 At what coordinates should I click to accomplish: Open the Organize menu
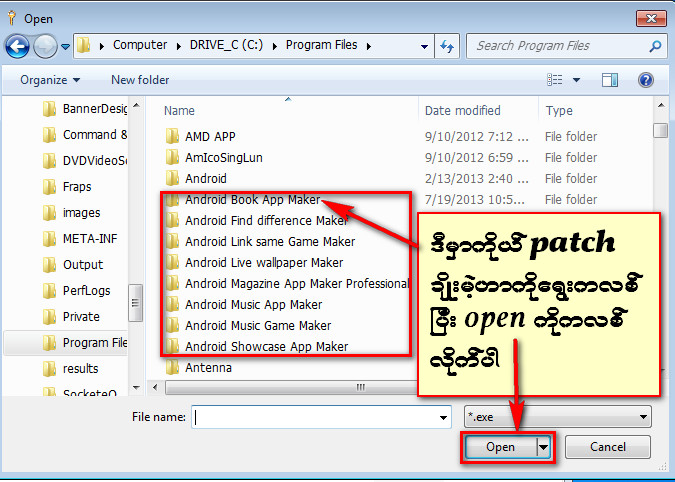pyautogui.click(x=50, y=80)
